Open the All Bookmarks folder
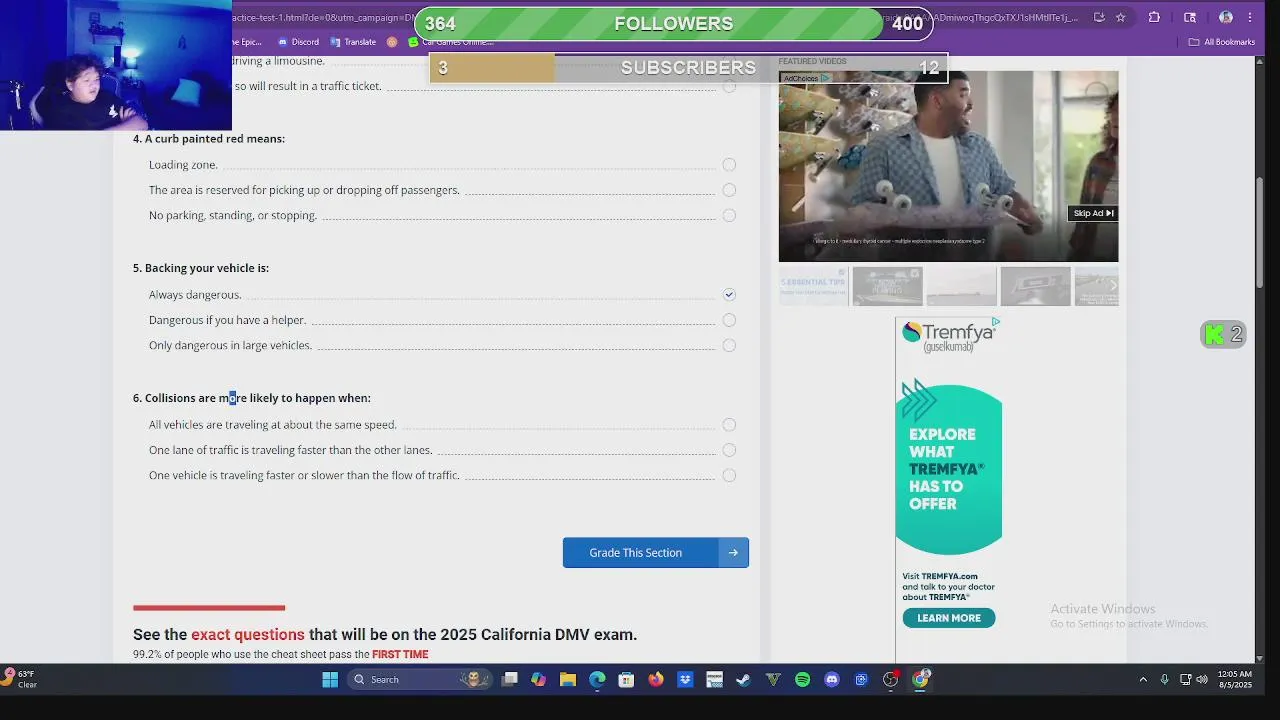This screenshot has height=720, width=1280. click(x=1222, y=42)
